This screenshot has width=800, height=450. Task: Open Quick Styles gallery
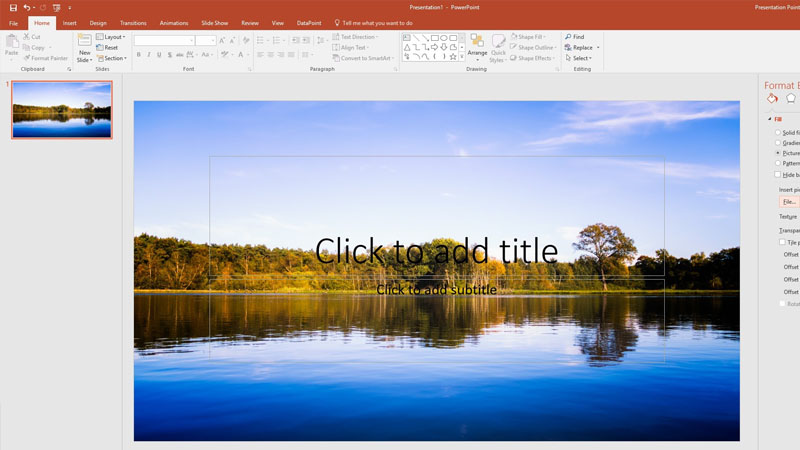click(x=498, y=48)
